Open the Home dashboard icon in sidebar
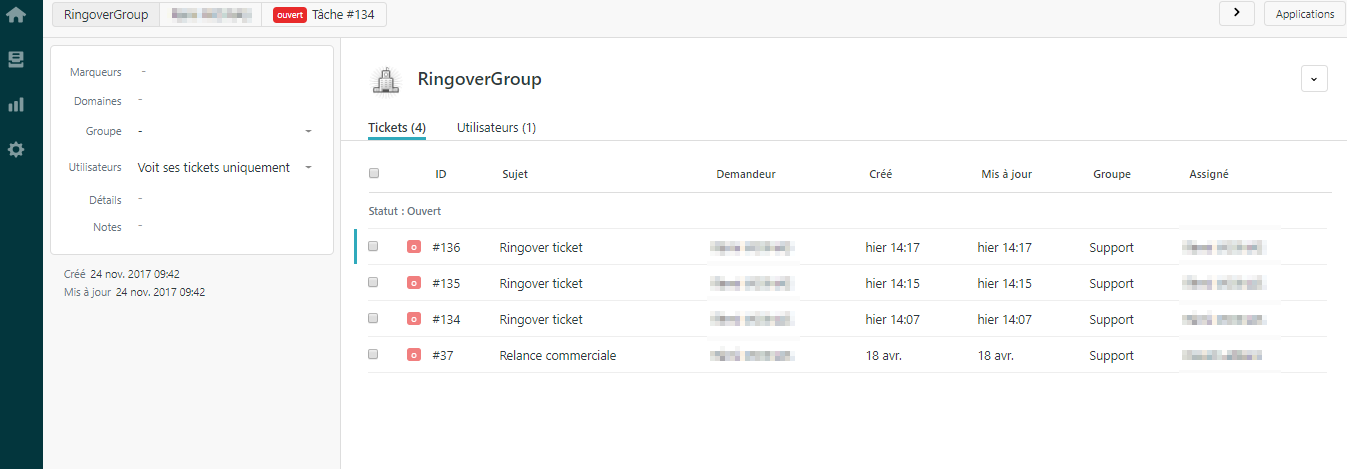The width and height of the screenshot is (1347, 469). 16,15
